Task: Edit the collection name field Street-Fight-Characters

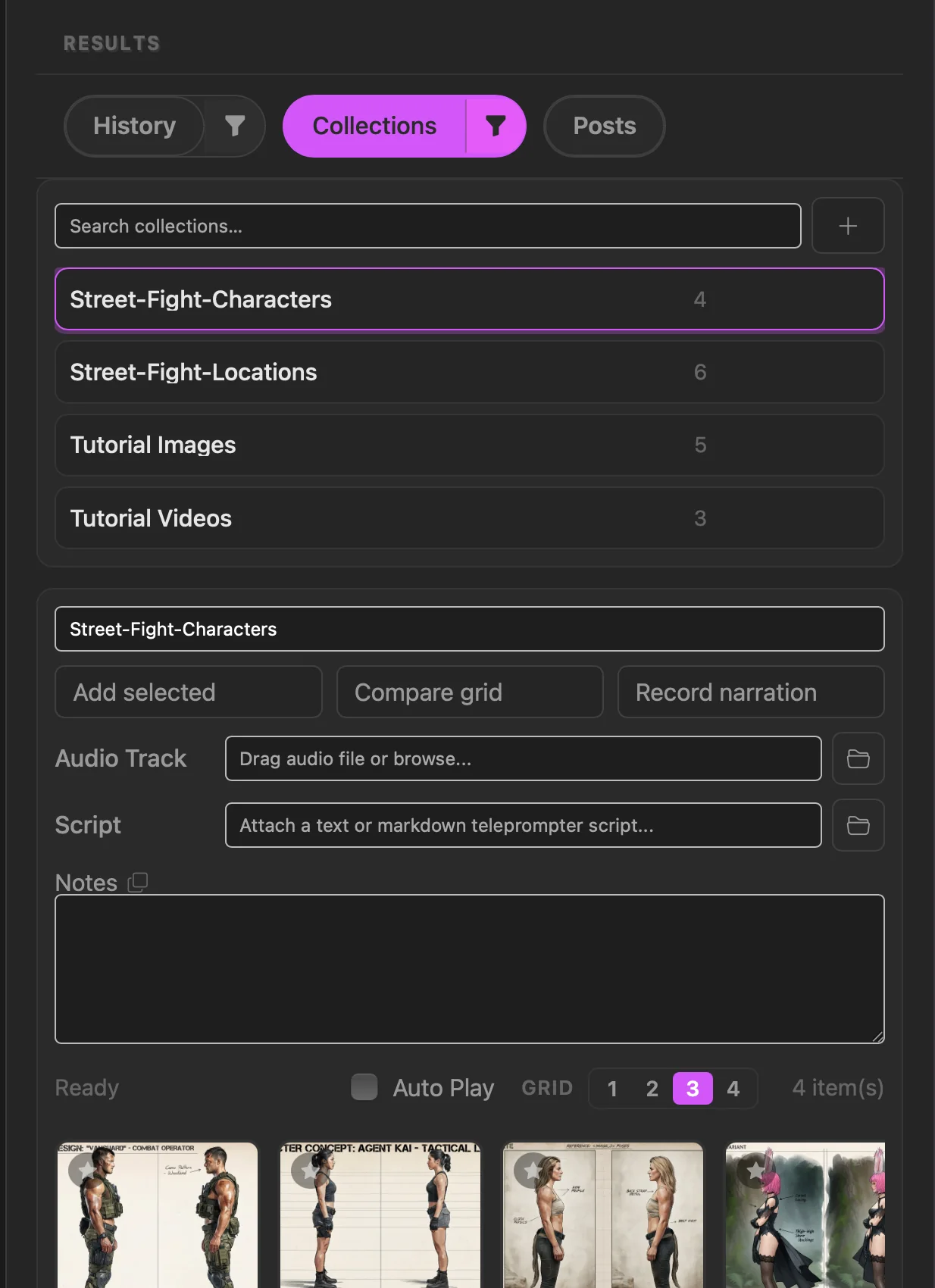Action: [x=470, y=629]
